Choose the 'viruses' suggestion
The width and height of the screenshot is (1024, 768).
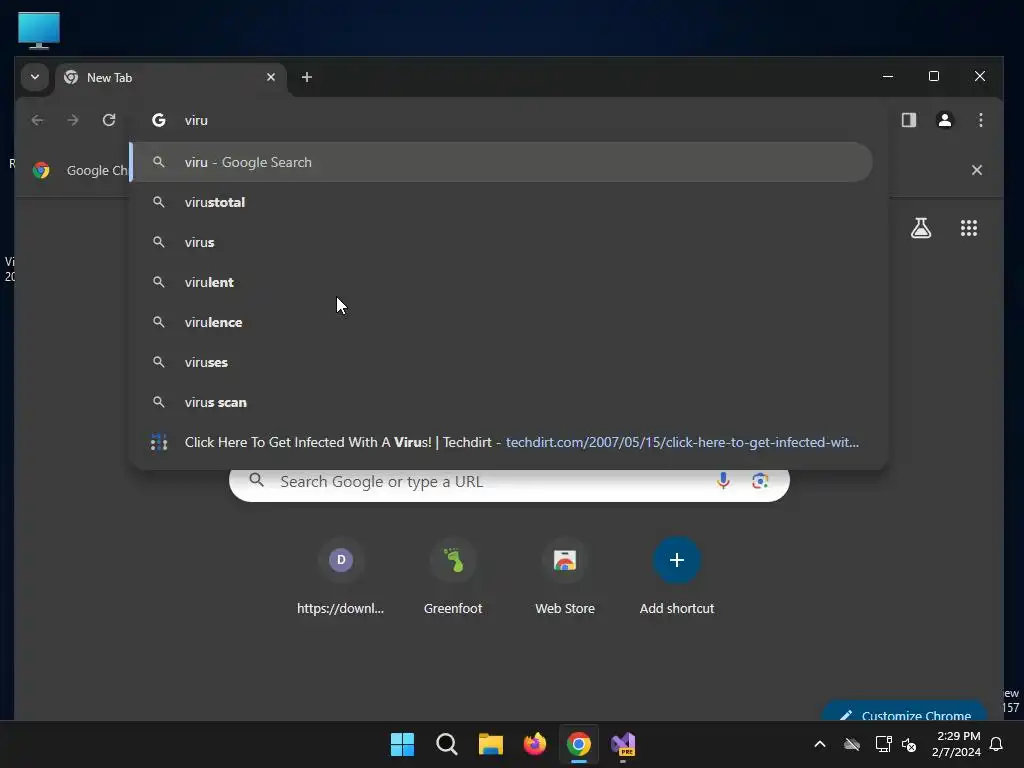502,362
